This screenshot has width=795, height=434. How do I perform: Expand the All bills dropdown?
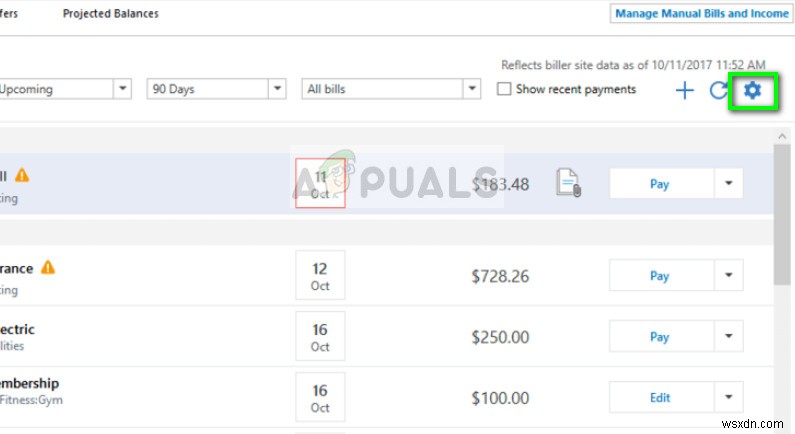click(471, 89)
